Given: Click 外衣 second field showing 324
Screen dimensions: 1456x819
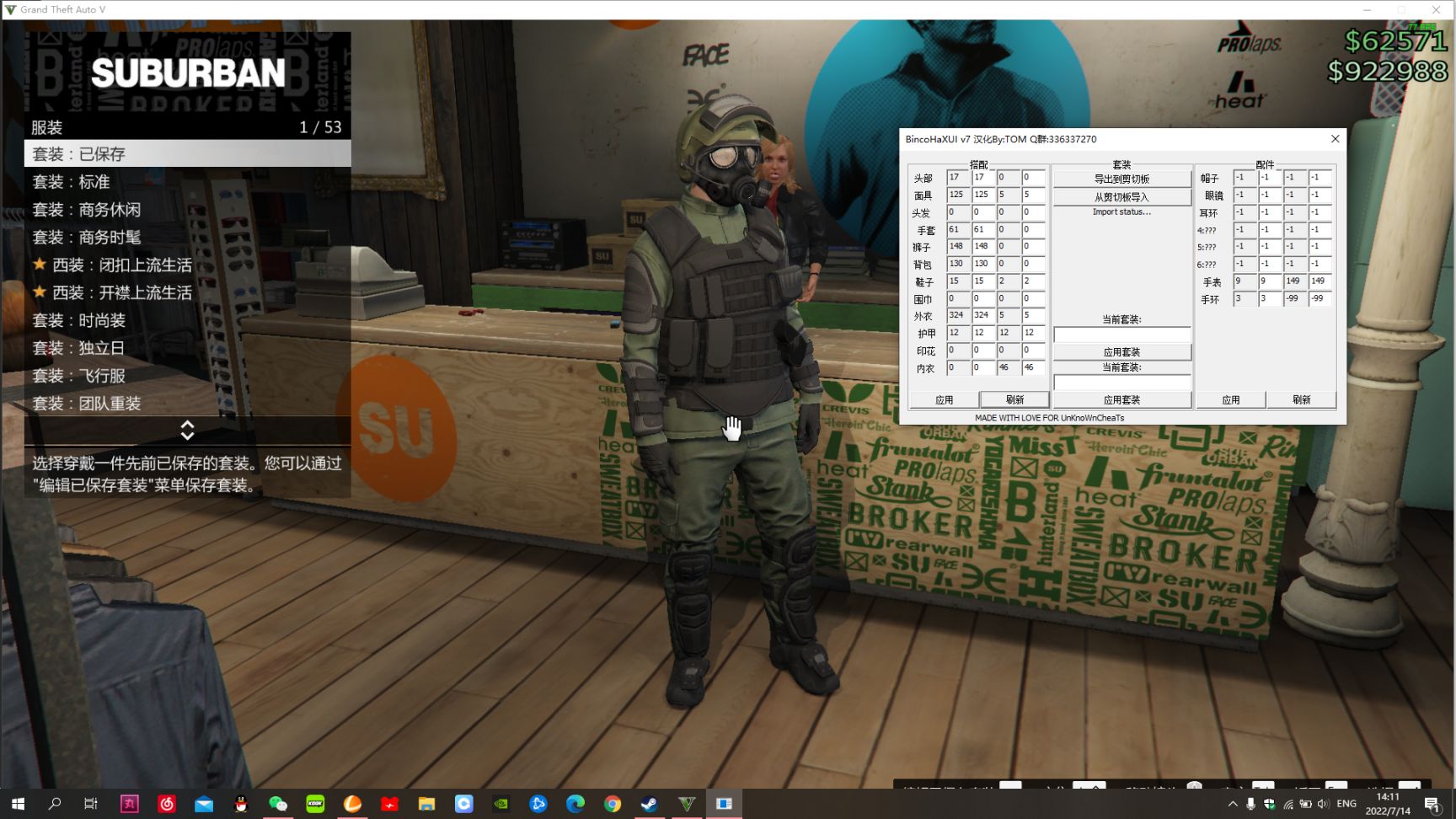Looking at the screenshot, I should [x=983, y=316].
